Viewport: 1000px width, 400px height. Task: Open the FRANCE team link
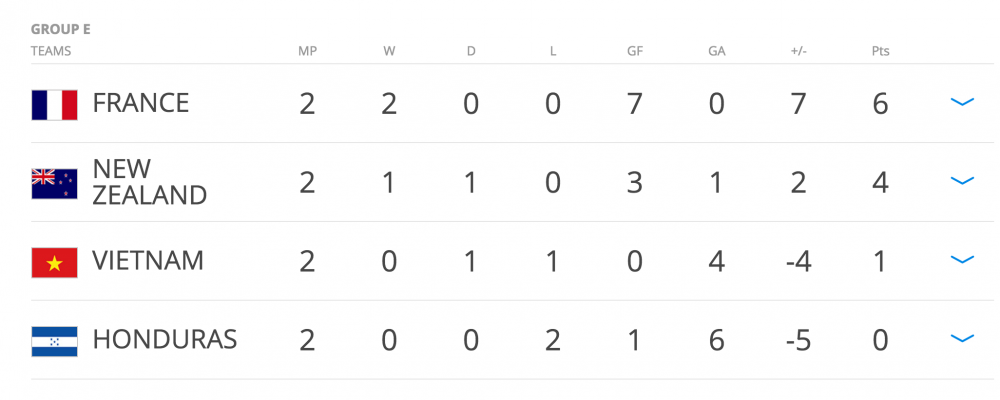coord(140,103)
